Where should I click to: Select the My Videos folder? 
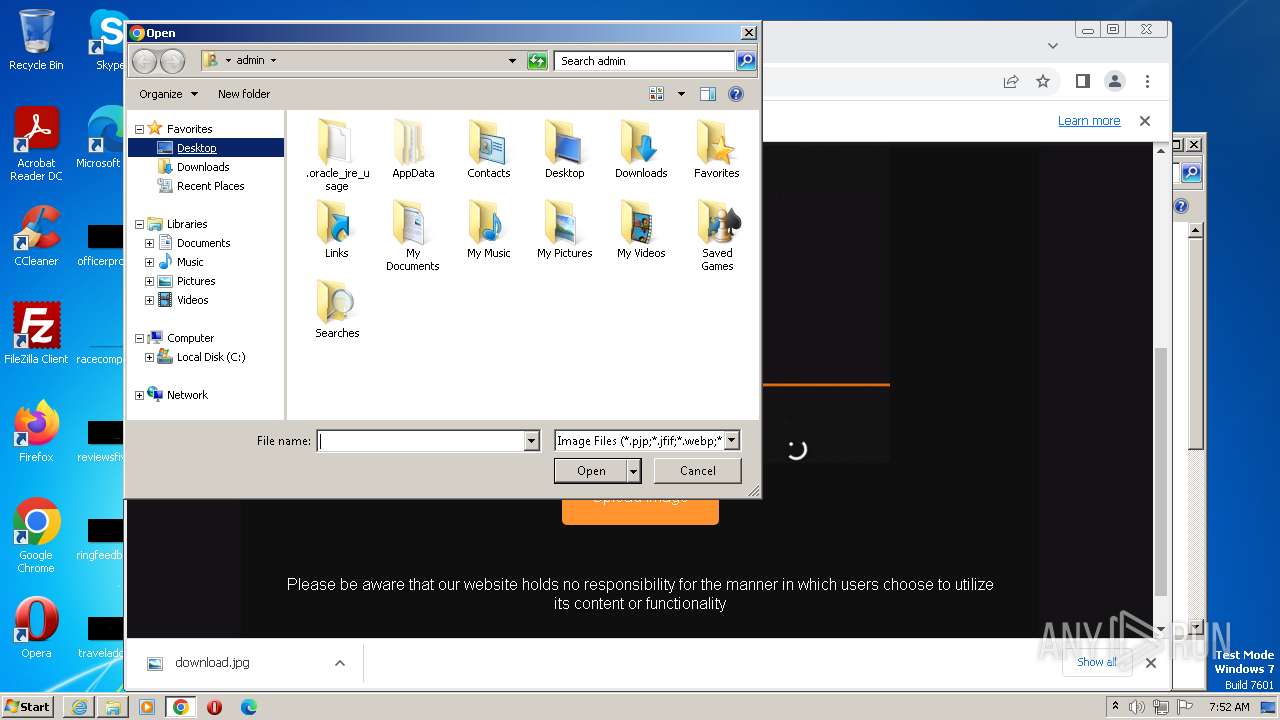click(641, 230)
